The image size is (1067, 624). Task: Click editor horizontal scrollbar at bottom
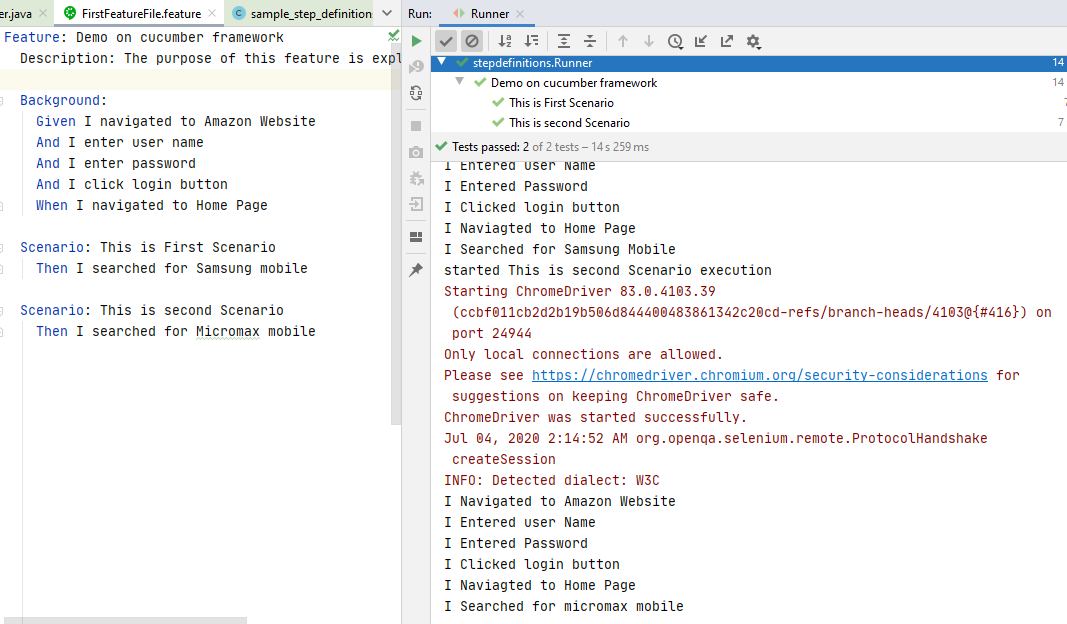123,620
